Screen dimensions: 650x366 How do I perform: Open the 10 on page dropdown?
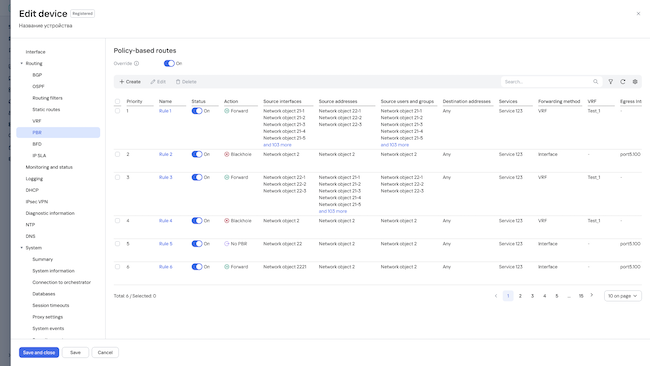coord(623,296)
